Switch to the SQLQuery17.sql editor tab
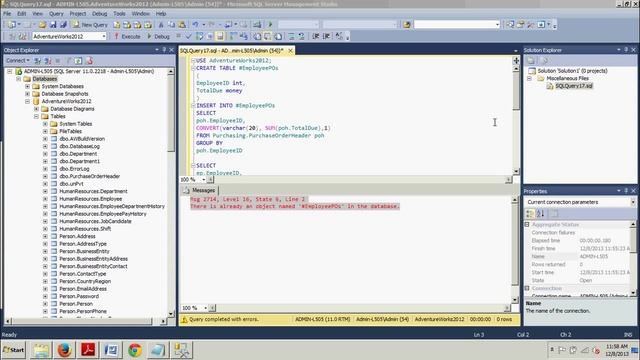 pos(231,51)
